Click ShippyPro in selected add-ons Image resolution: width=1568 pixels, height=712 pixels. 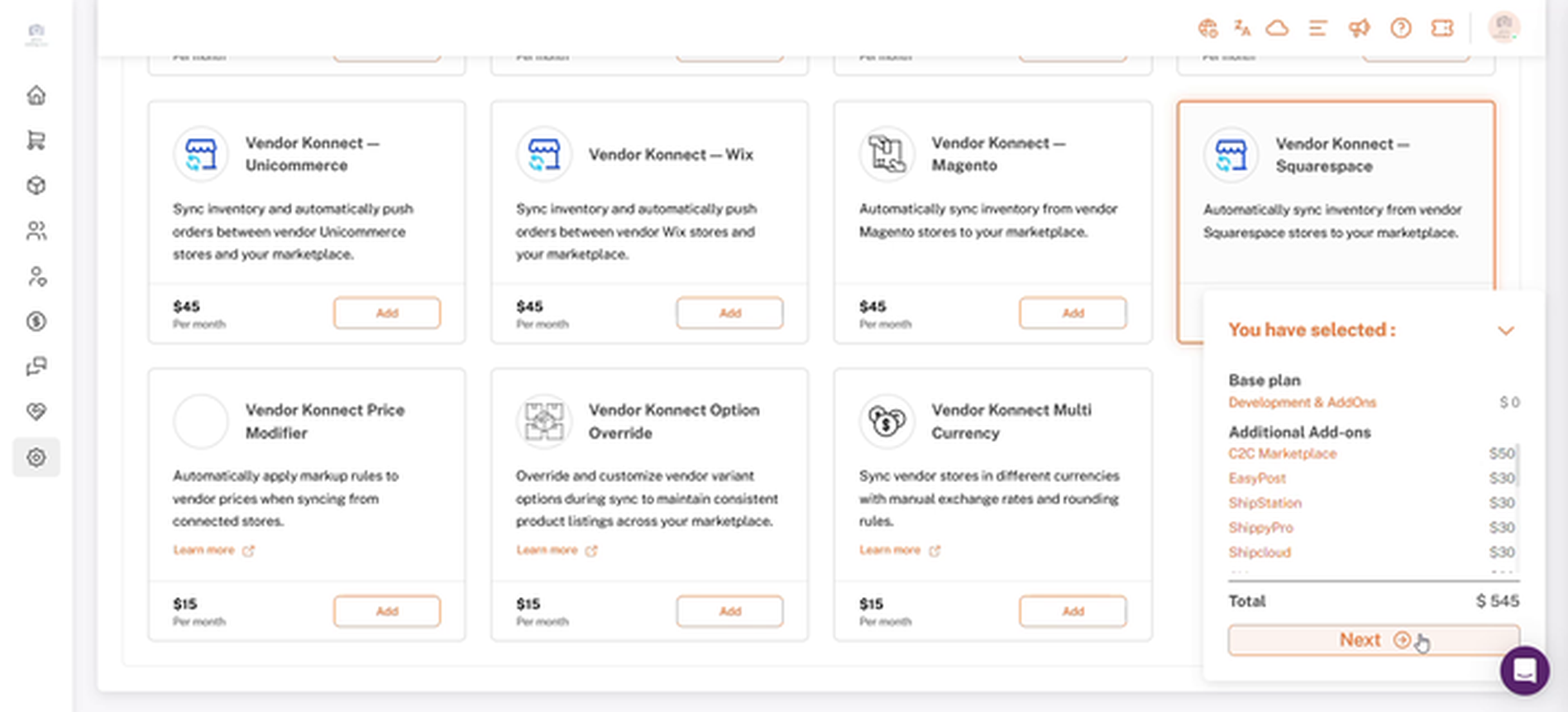pos(1260,528)
